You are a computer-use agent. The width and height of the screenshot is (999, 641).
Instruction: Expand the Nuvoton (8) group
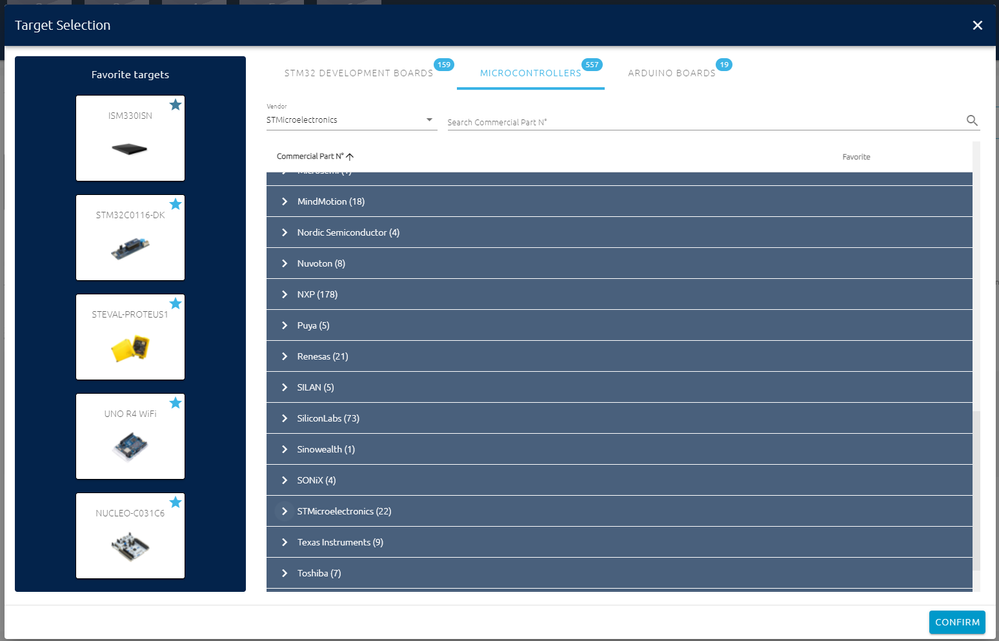coord(285,263)
